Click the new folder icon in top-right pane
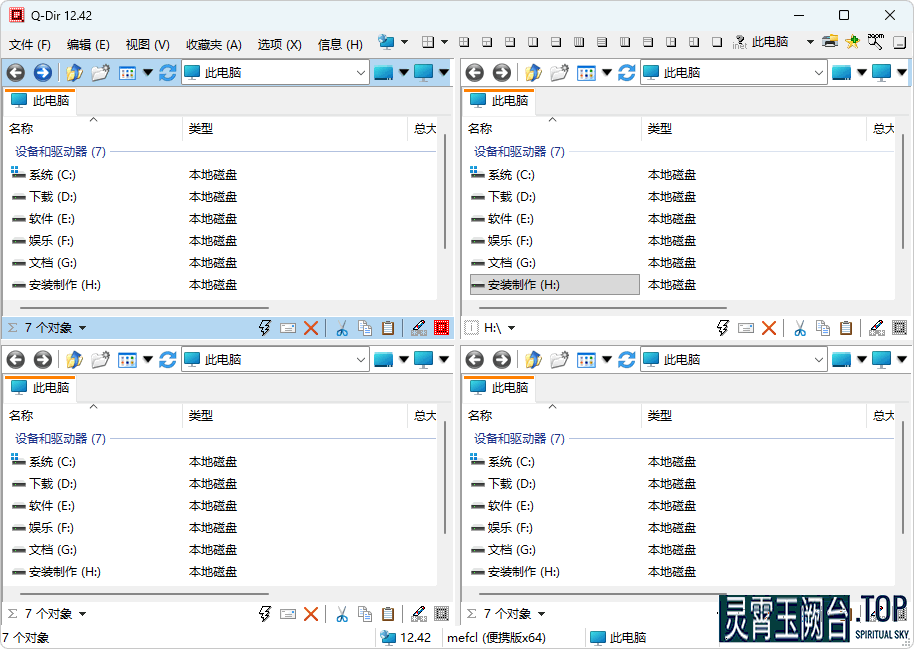This screenshot has width=914, height=649. [559, 73]
